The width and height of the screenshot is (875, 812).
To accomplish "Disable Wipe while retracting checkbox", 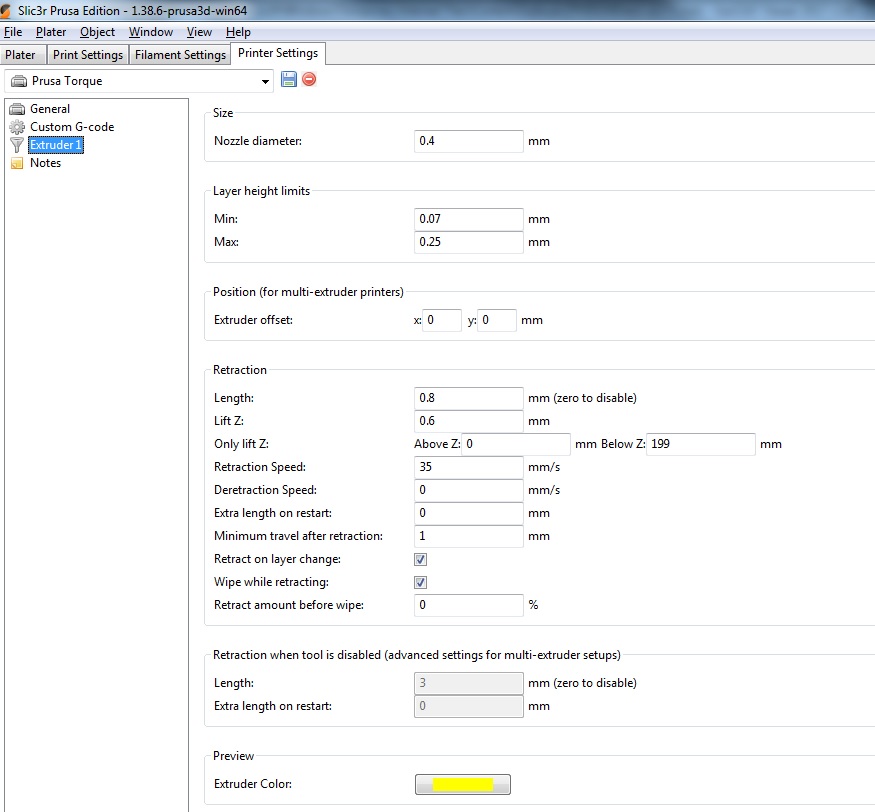I will (x=421, y=583).
